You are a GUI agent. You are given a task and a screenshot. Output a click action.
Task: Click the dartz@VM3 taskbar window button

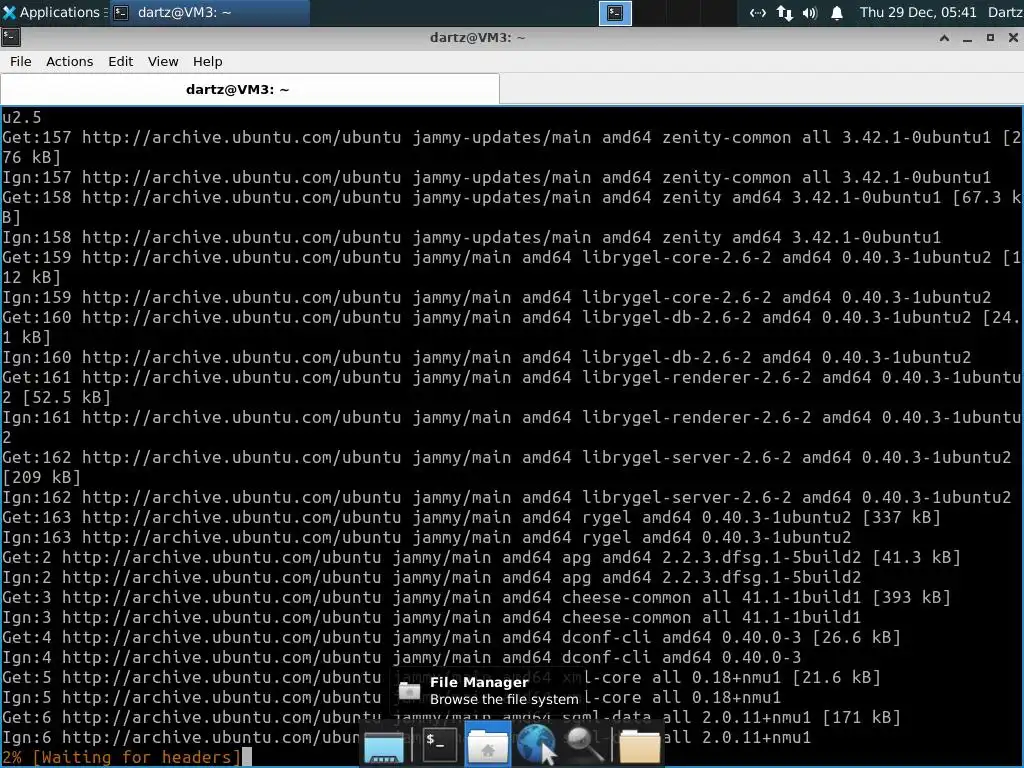[x=209, y=12]
